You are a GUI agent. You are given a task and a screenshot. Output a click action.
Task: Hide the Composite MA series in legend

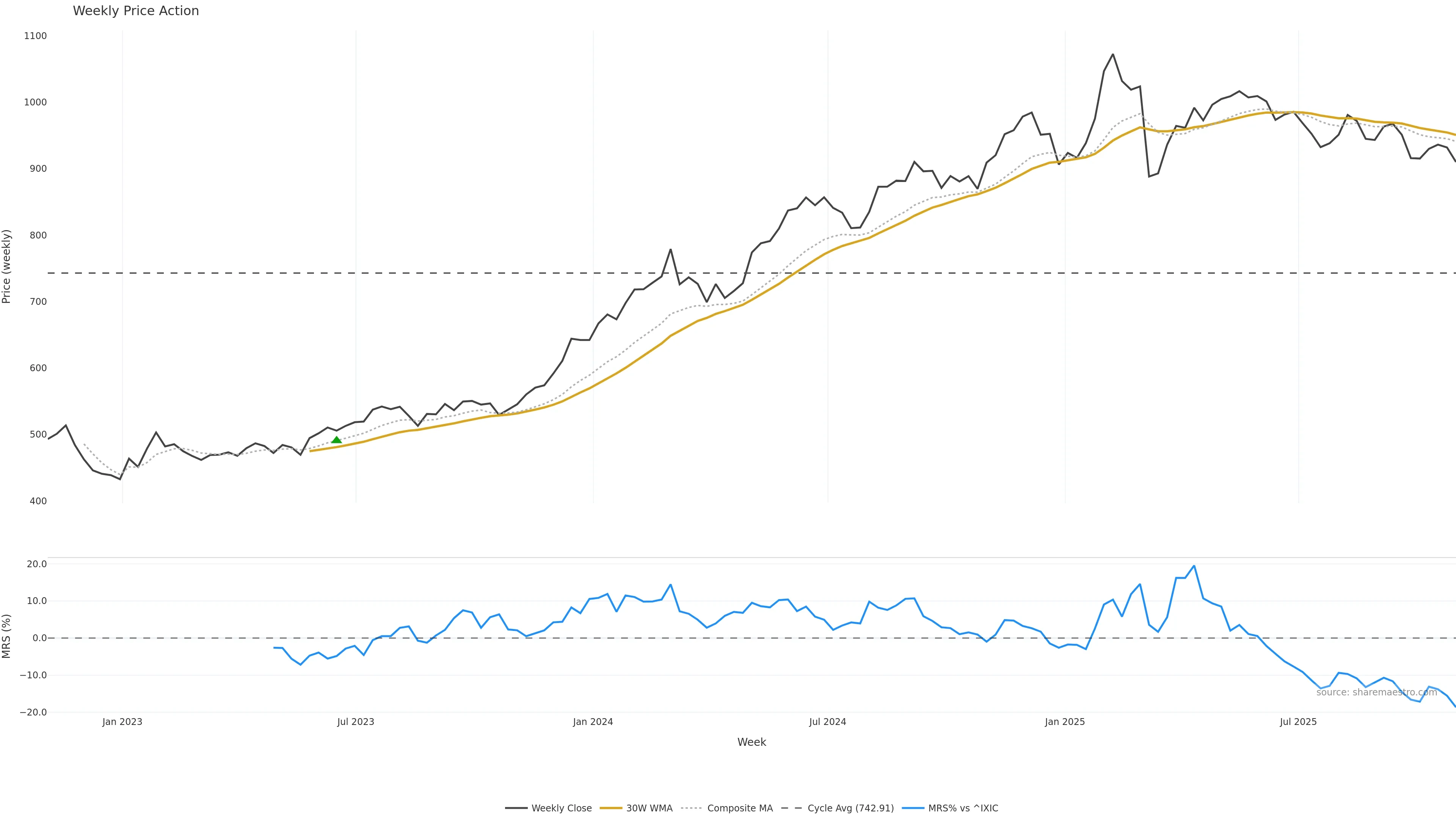point(739,808)
